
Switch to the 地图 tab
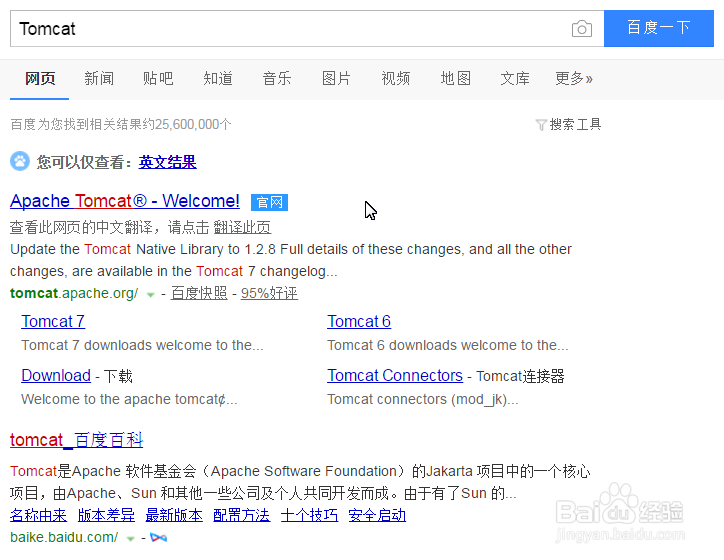[x=455, y=78]
